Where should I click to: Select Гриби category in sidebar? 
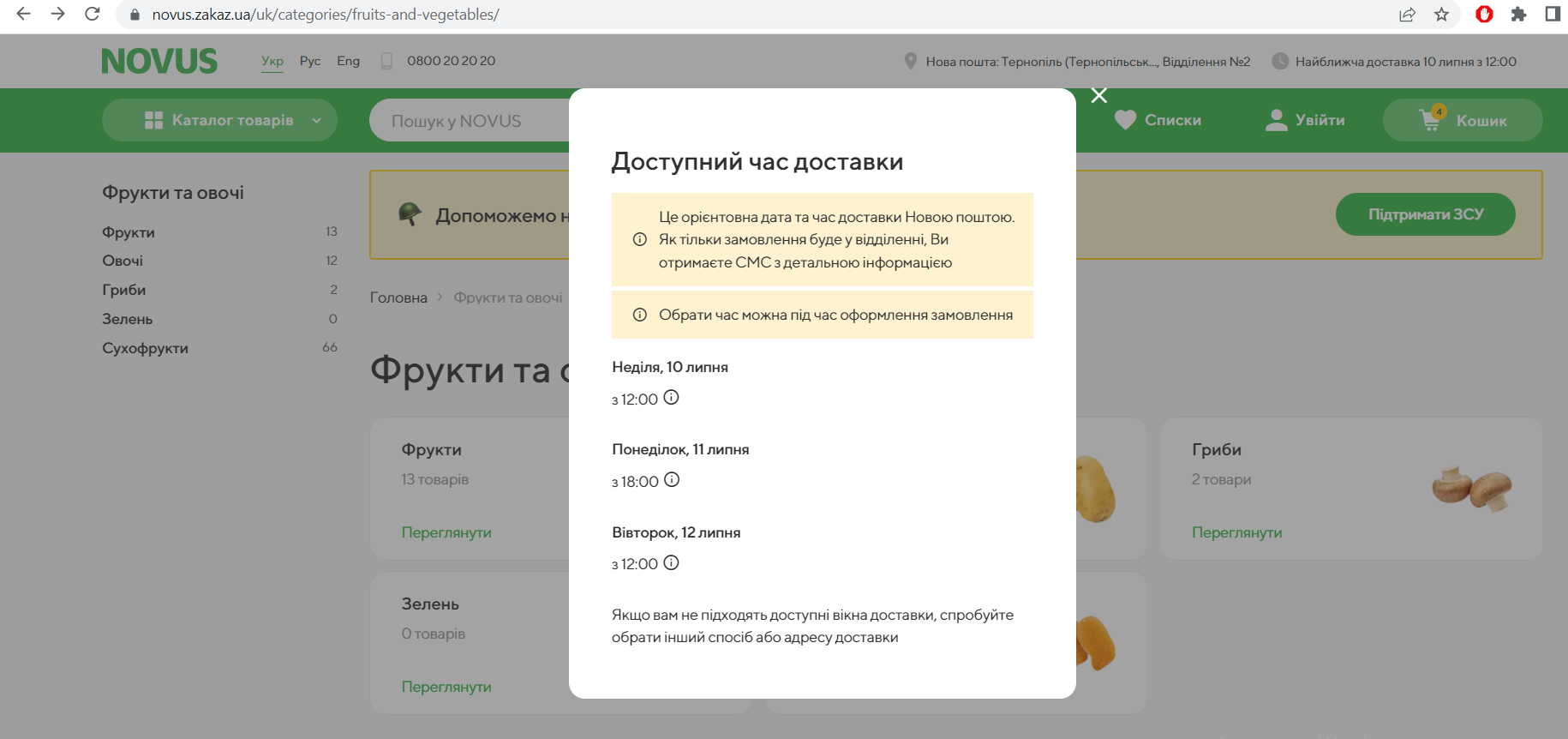coord(124,290)
